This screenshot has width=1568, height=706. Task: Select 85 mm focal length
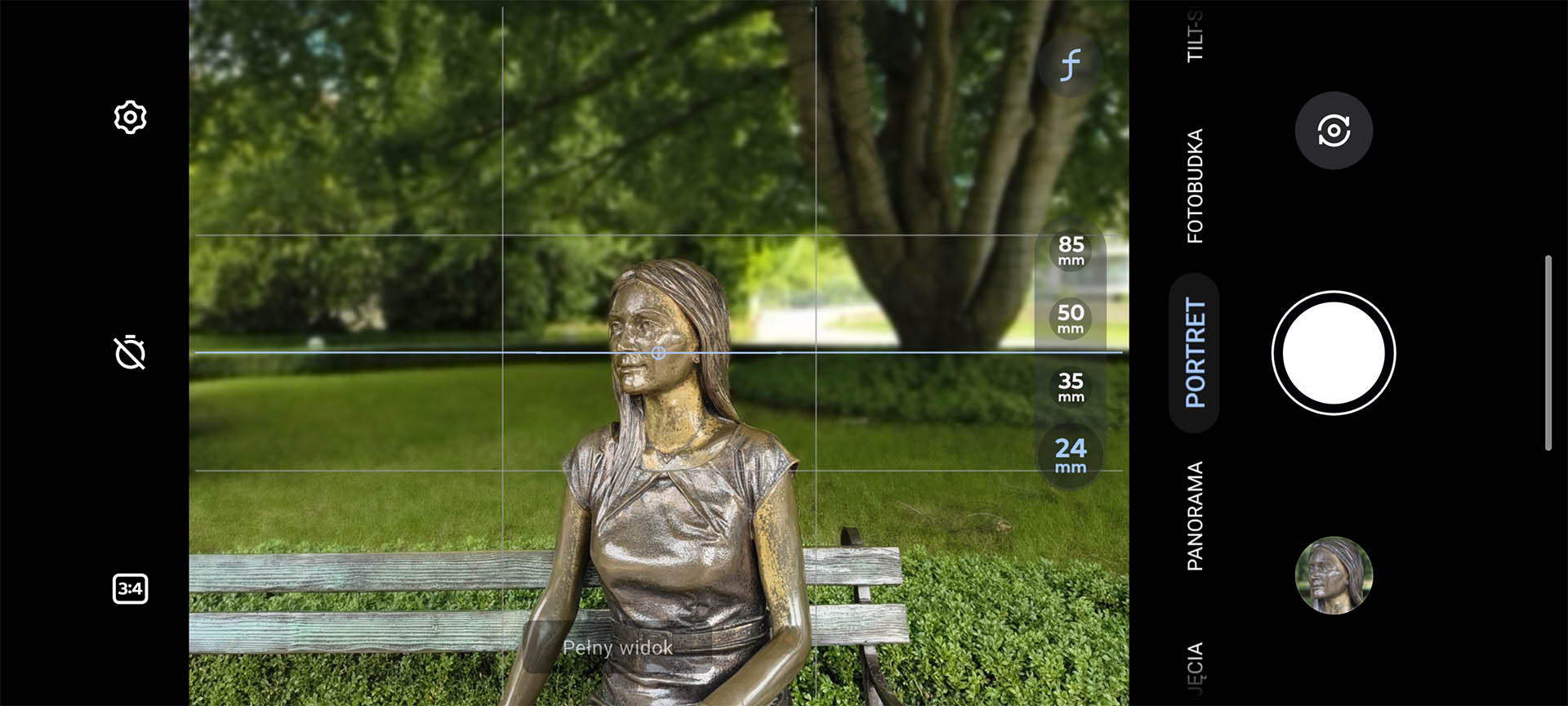(1071, 250)
